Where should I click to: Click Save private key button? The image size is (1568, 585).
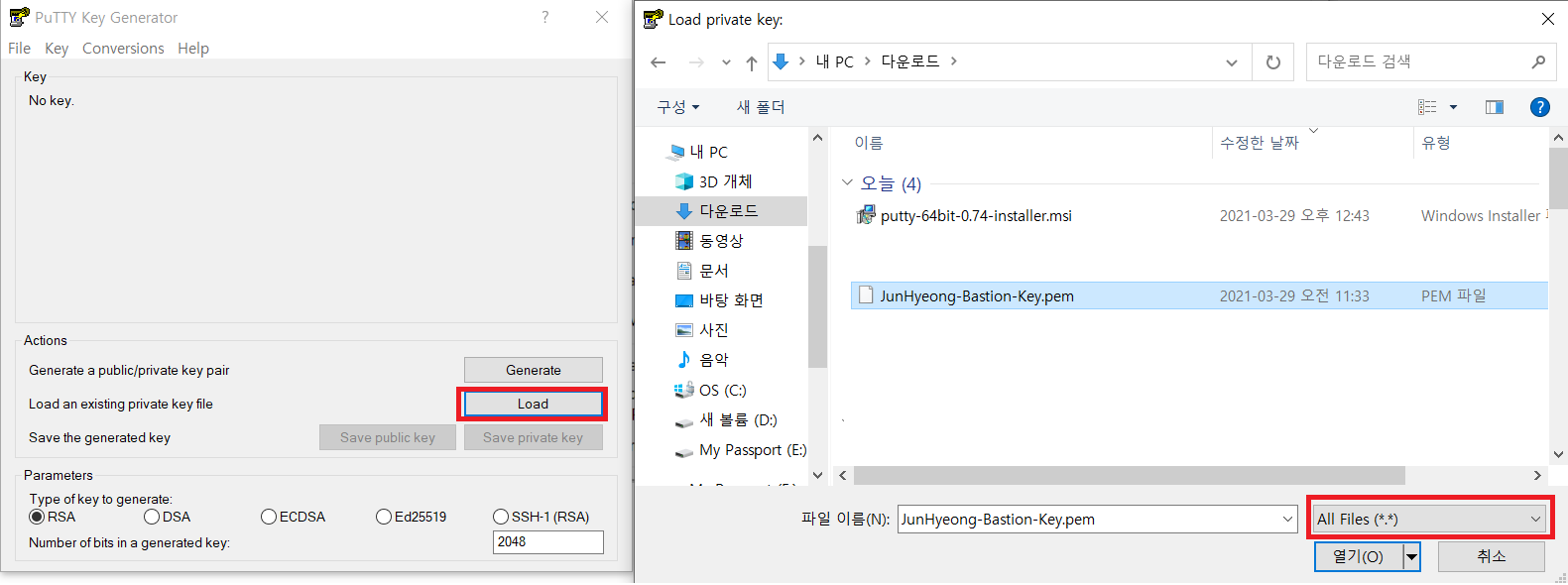coord(534,437)
